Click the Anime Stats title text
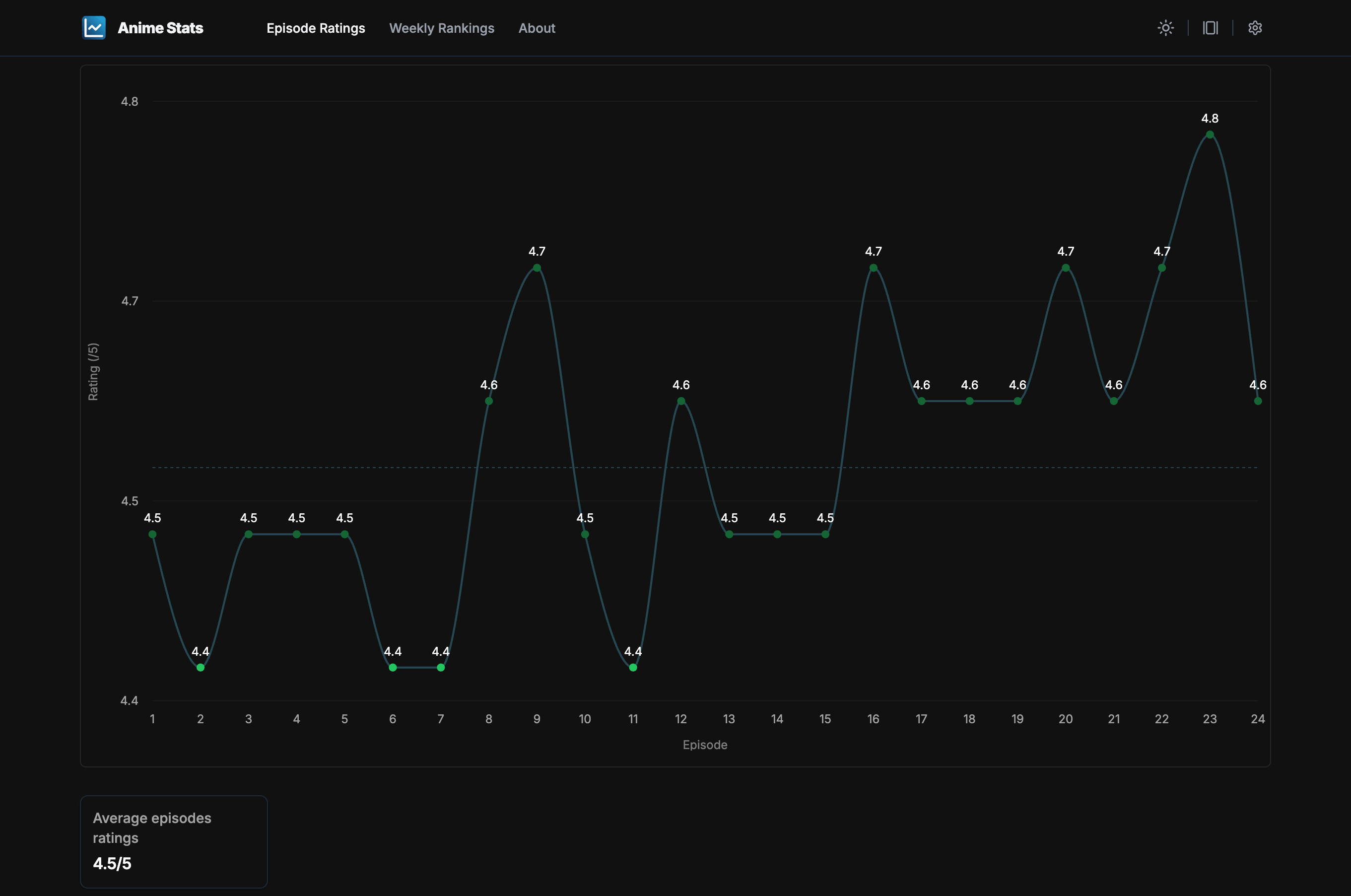This screenshot has width=1351, height=896. (160, 28)
